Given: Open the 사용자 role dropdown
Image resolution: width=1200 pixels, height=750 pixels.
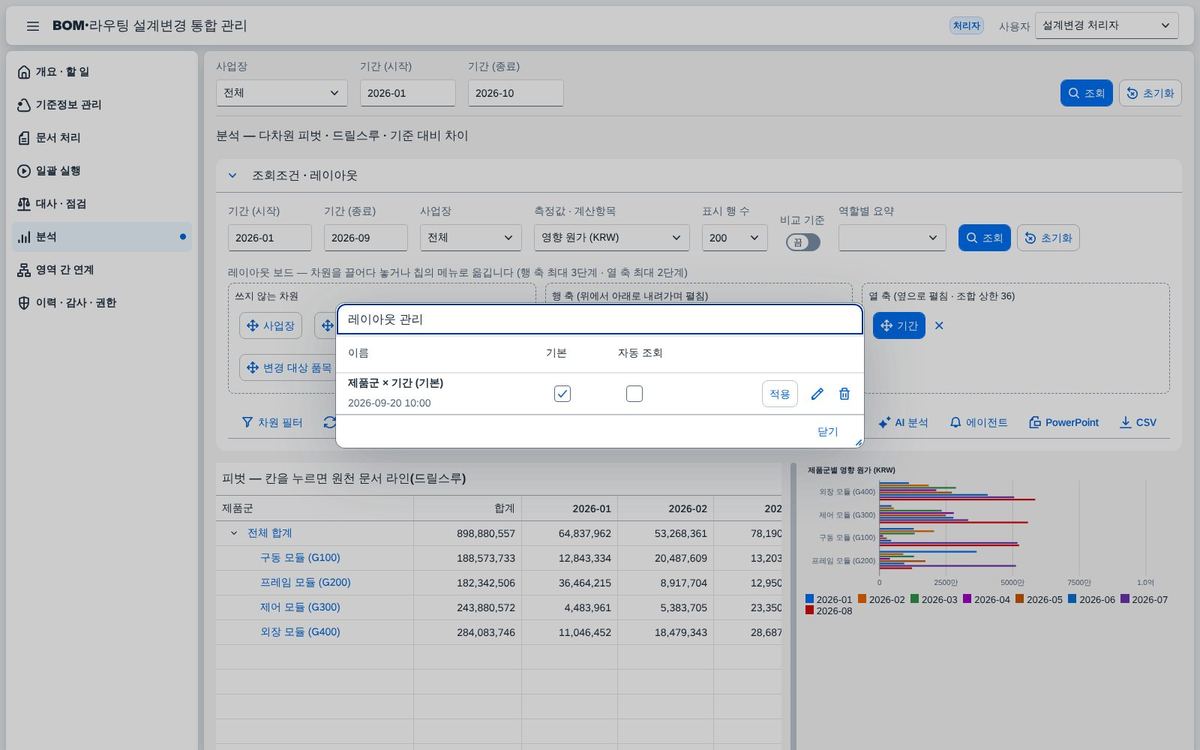Looking at the screenshot, I should coord(1107,26).
